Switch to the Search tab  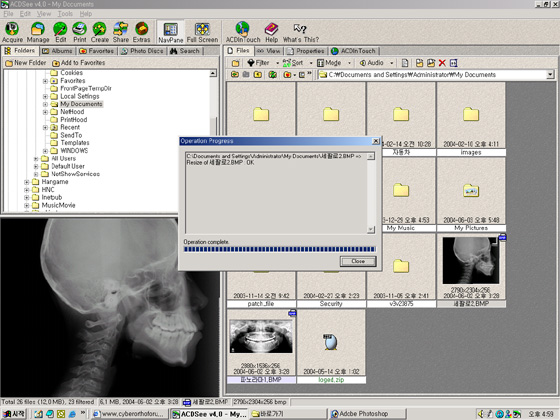(x=185, y=51)
